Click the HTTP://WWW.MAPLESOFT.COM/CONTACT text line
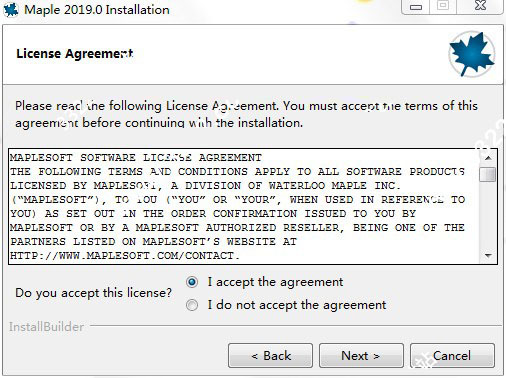 click(125, 256)
